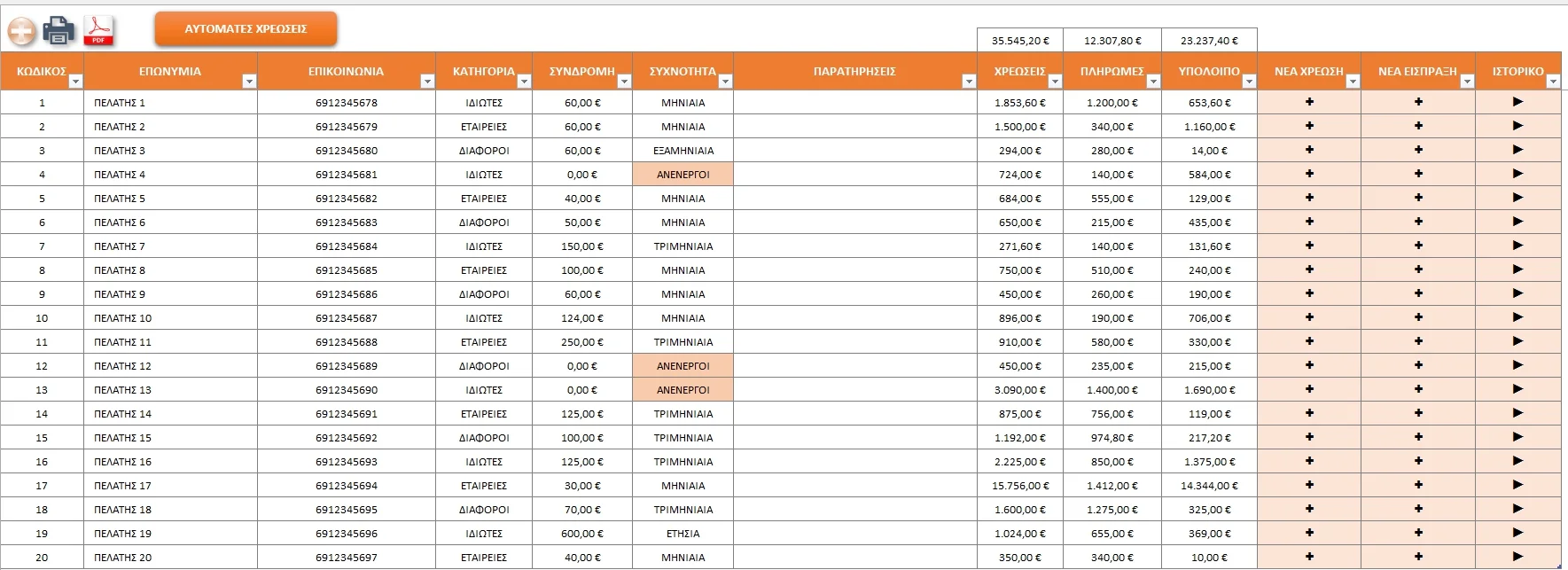Screen dimensions: 1568x570
Task: Click the printer icon
Action: tap(59, 31)
